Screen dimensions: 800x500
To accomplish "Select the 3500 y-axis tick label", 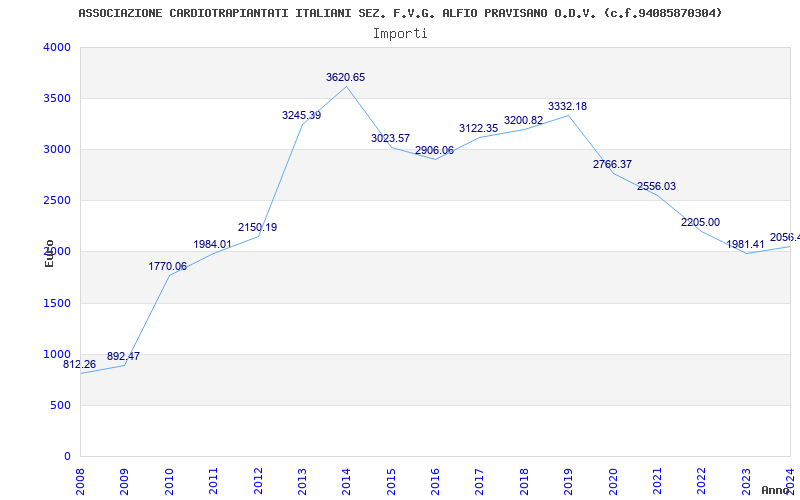I will click(58, 98).
